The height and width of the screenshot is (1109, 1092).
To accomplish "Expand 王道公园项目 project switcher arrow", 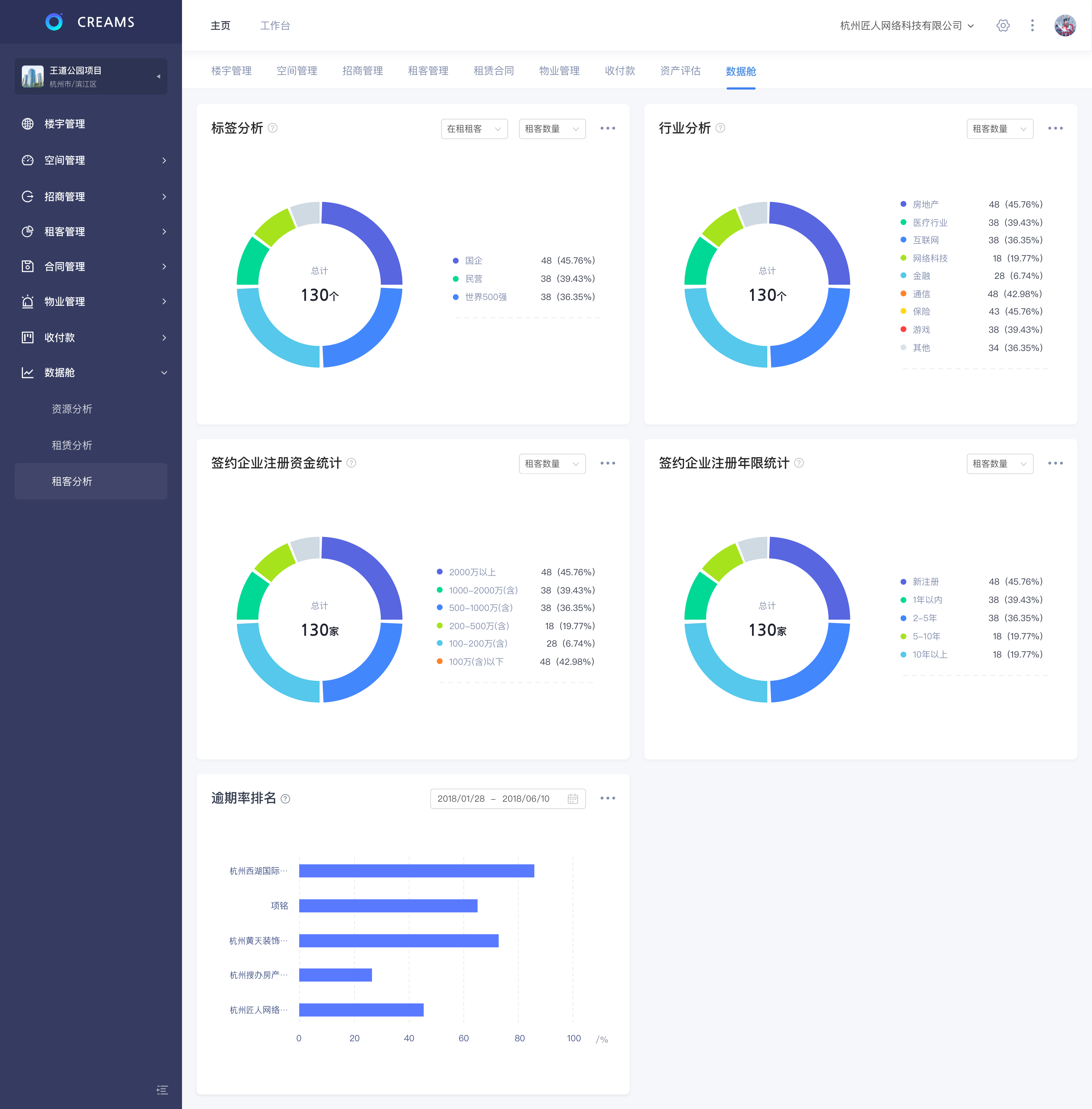I will coord(158,76).
